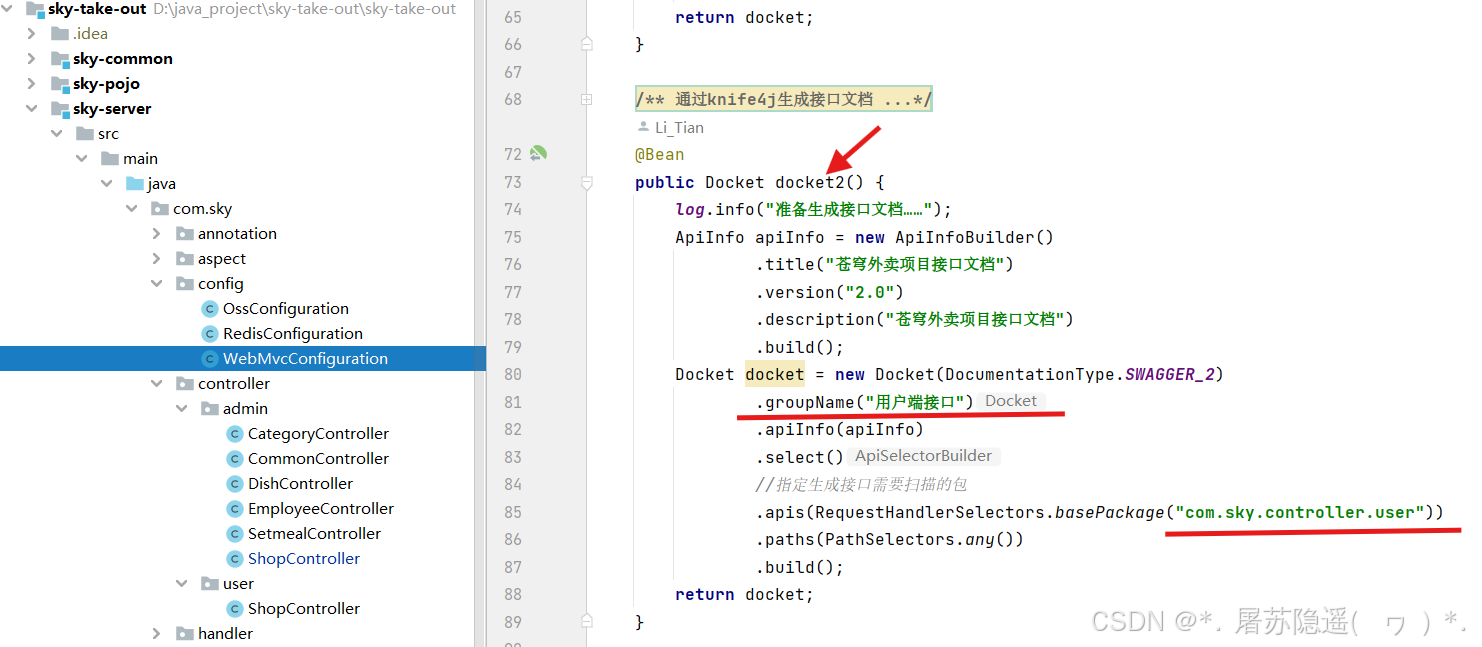
Task: Expand the aspect package
Action: (157, 259)
